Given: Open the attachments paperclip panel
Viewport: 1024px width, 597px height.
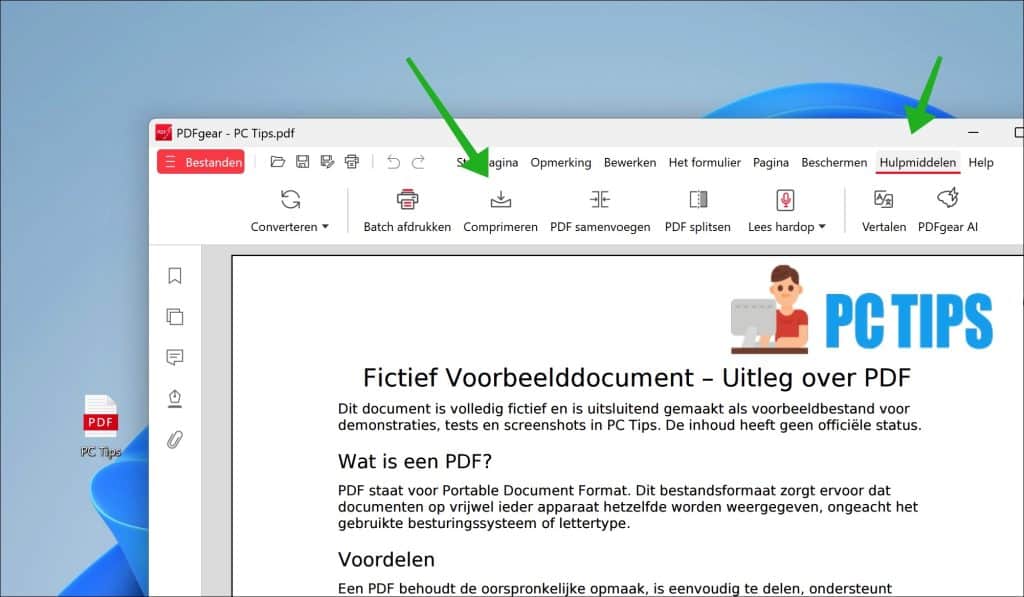Looking at the screenshot, I should tap(174, 440).
